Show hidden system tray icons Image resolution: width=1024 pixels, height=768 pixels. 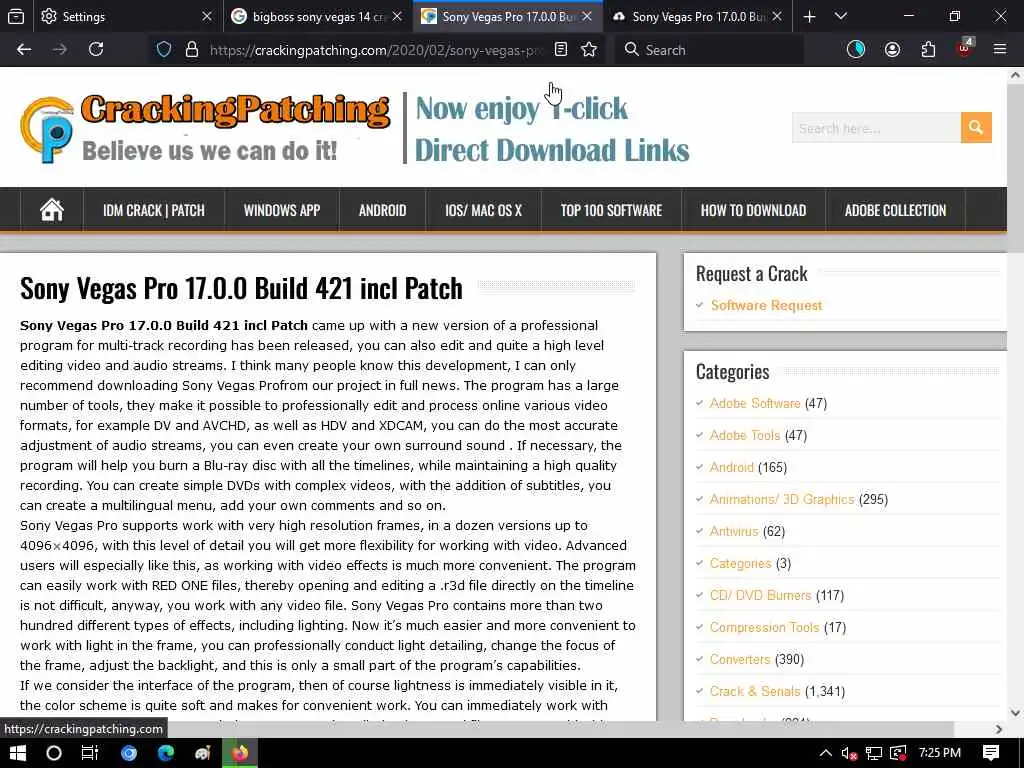[825, 753]
